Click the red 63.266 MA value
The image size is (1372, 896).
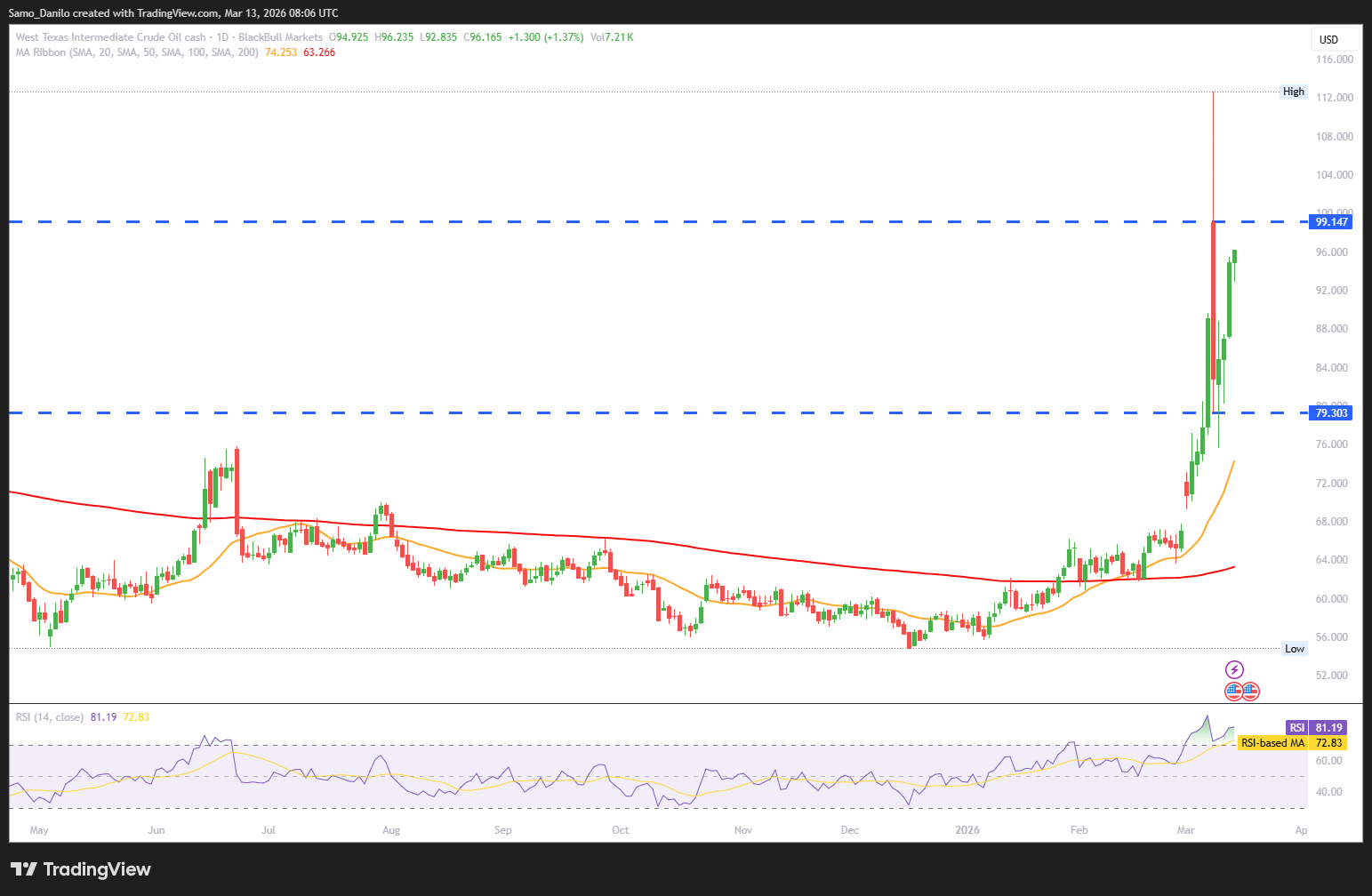319,52
